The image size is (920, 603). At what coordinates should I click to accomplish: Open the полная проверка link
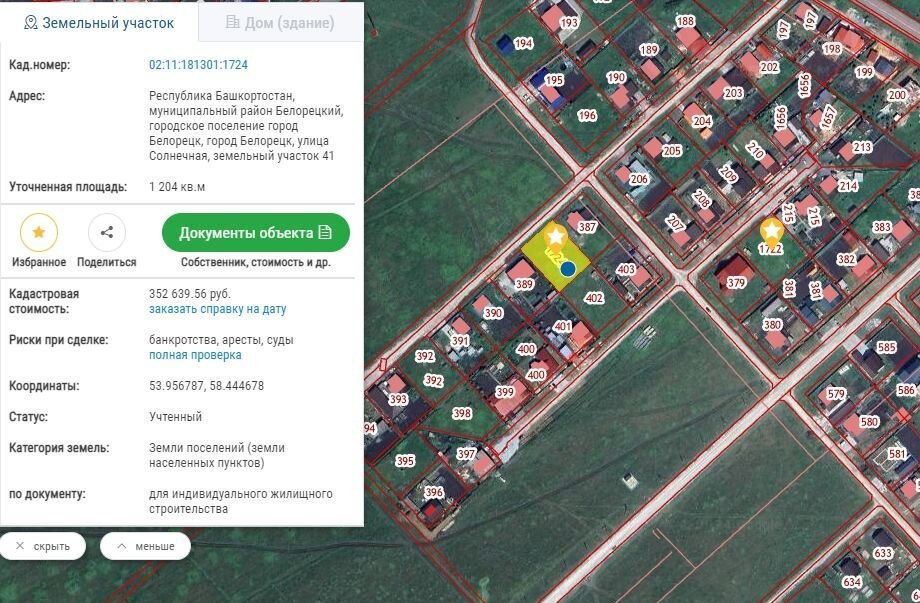coord(195,355)
